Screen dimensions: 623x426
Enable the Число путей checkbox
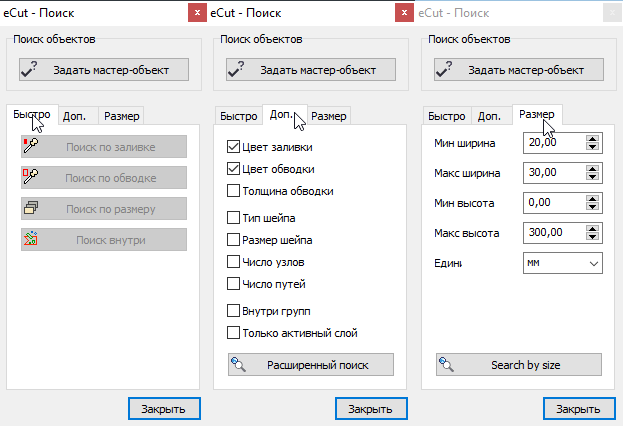pyautogui.click(x=233, y=284)
